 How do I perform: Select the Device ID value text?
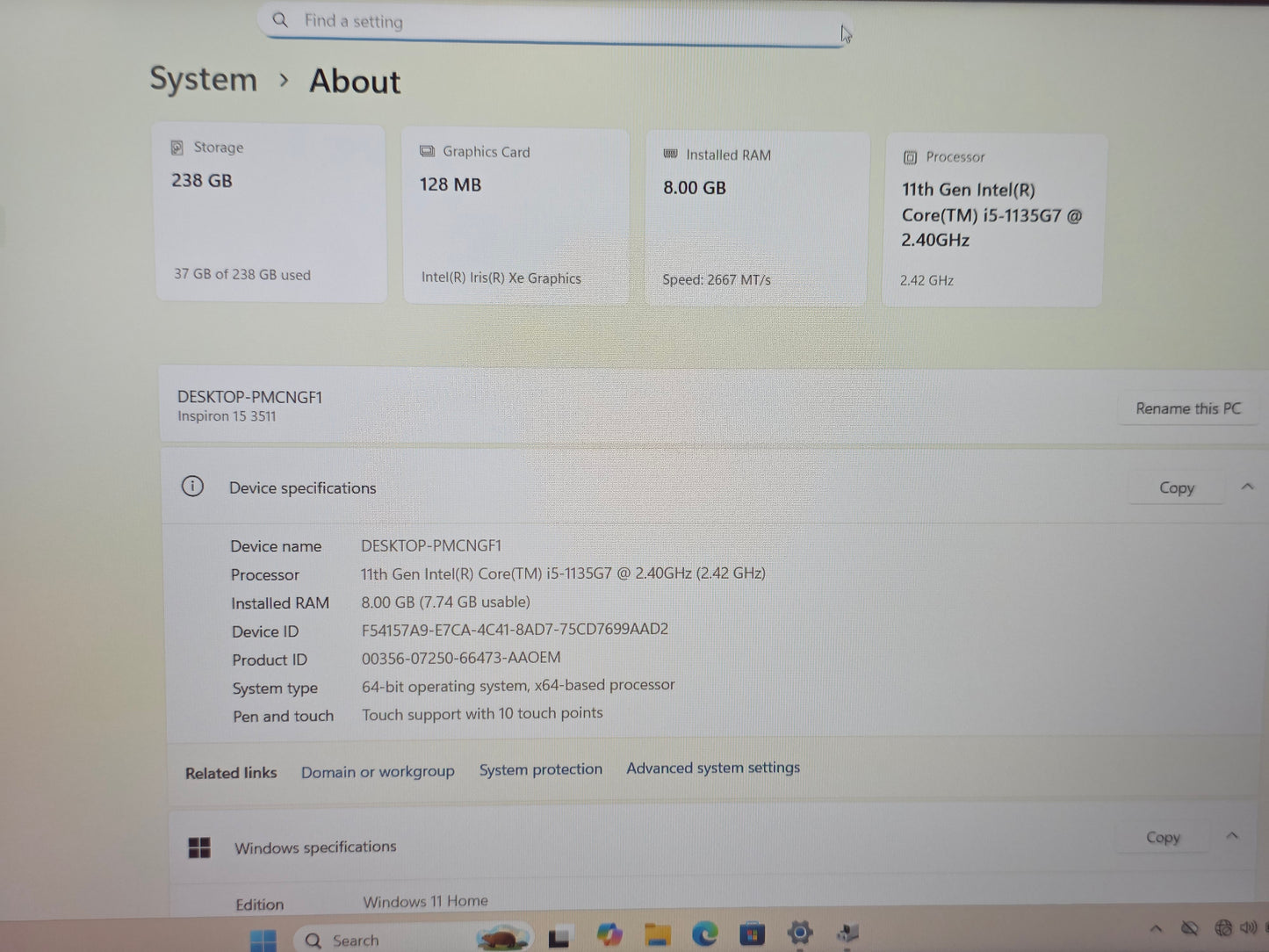[515, 629]
